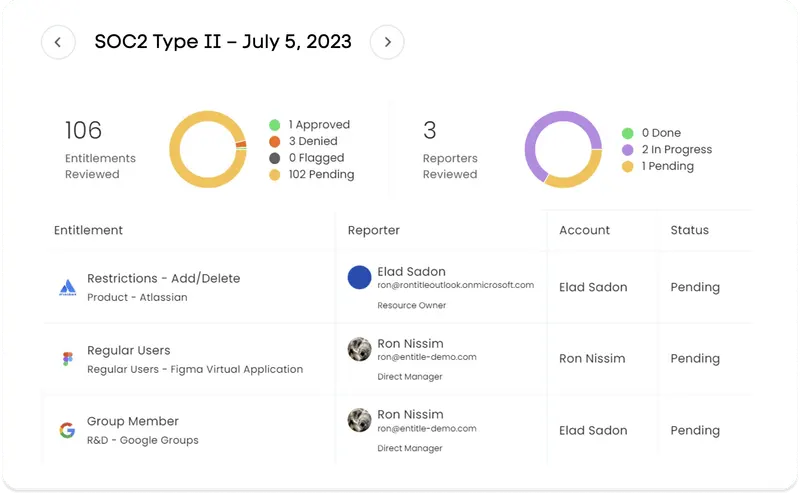Click the Resource Owner label
Viewport: 800px width, 494px height.
(x=412, y=305)
